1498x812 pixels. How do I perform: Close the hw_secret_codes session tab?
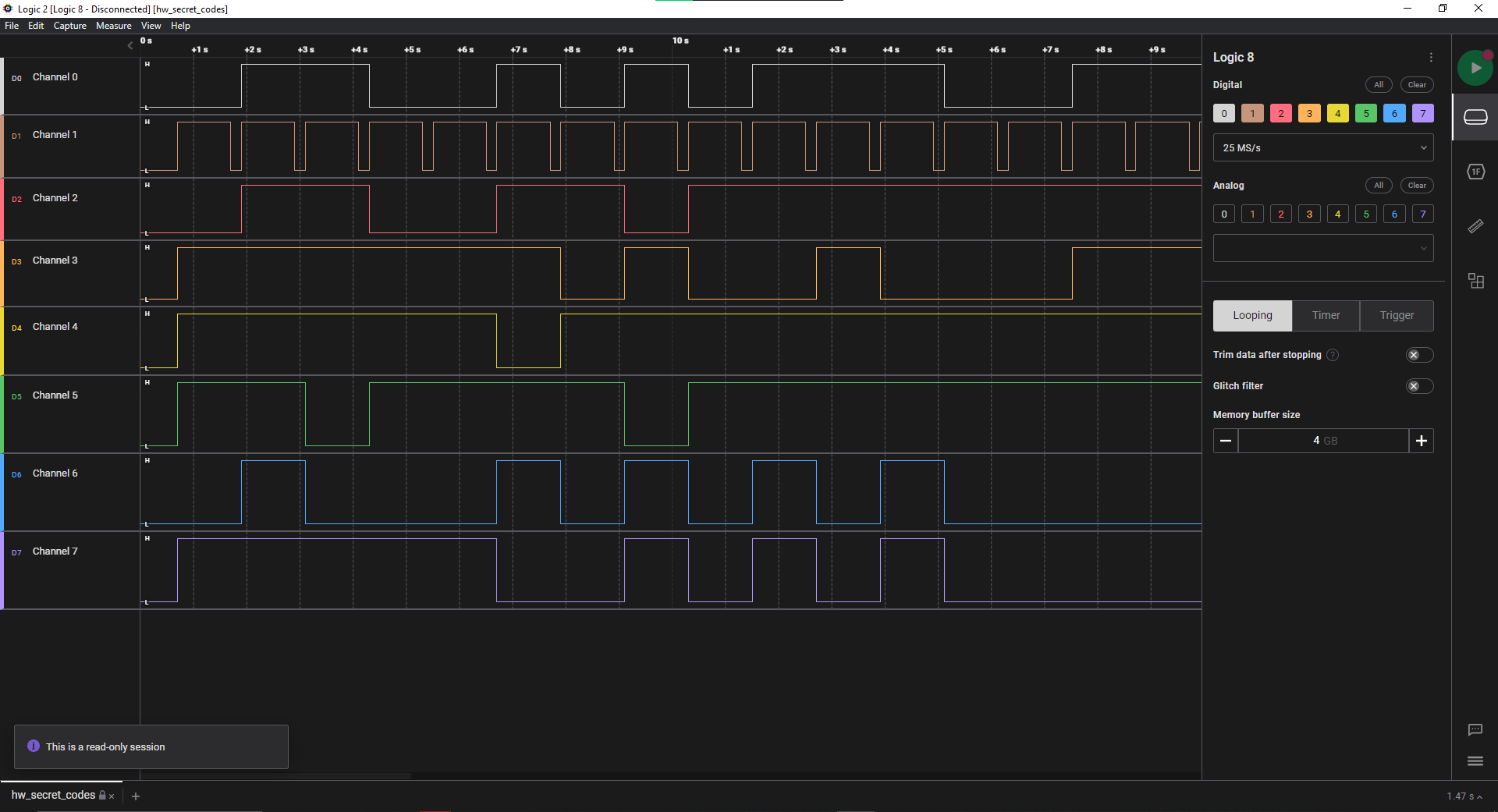112,796
